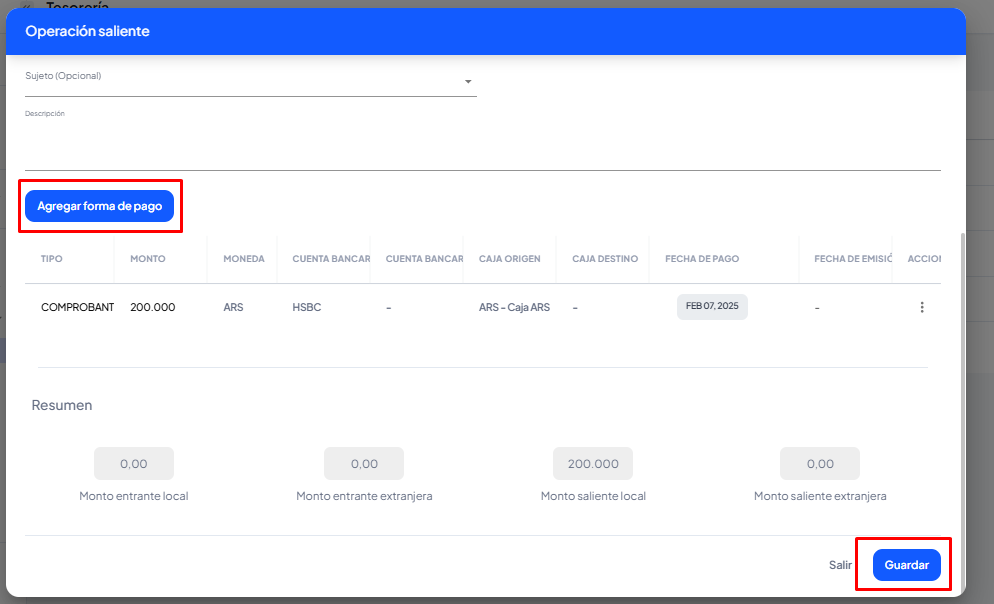Image resolution: width=994 pixels, height=604 pixels.
Task: Sort by the MONTO column header
Action: click(x=148, y=259)
